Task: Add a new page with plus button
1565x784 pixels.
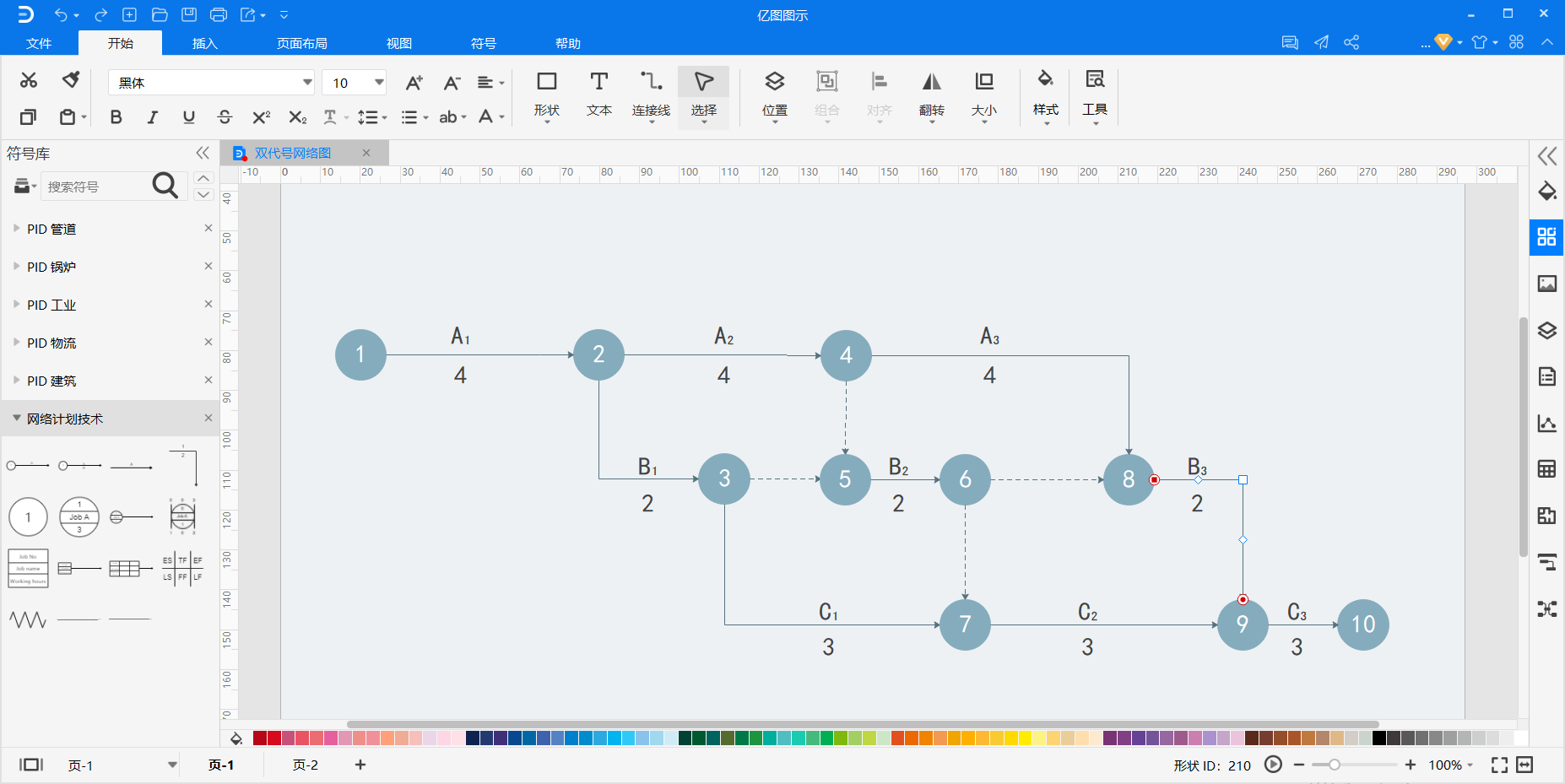Action: (x=360, y=765)
